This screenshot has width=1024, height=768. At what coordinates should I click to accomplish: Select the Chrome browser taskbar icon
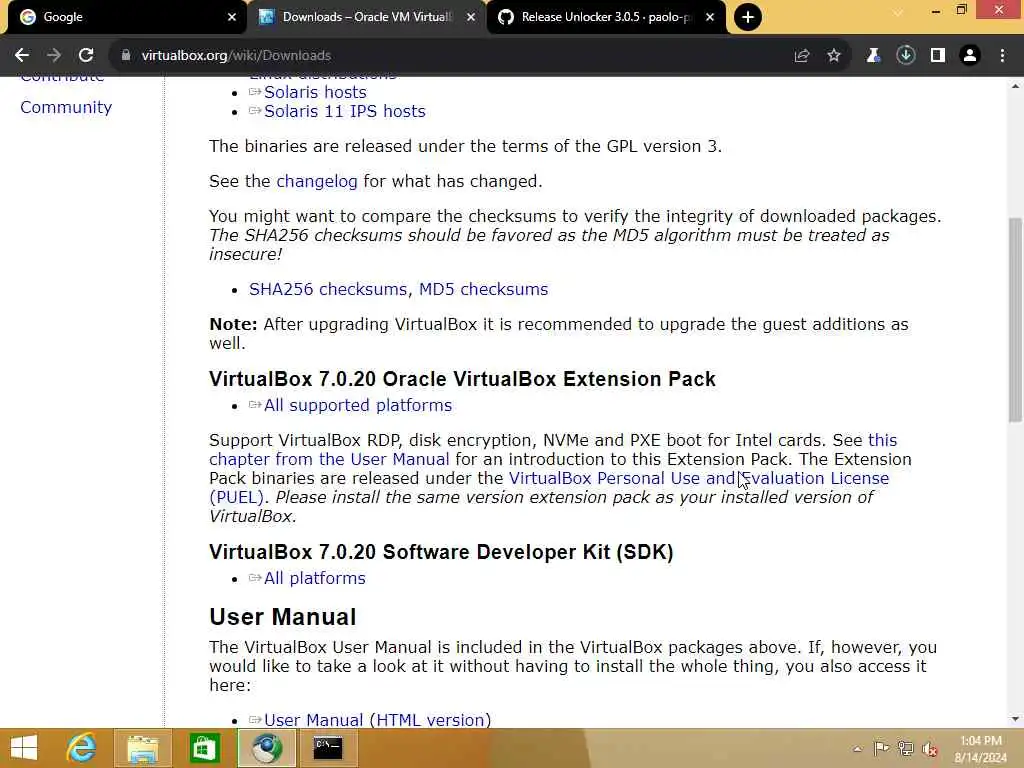pos(266,748)
